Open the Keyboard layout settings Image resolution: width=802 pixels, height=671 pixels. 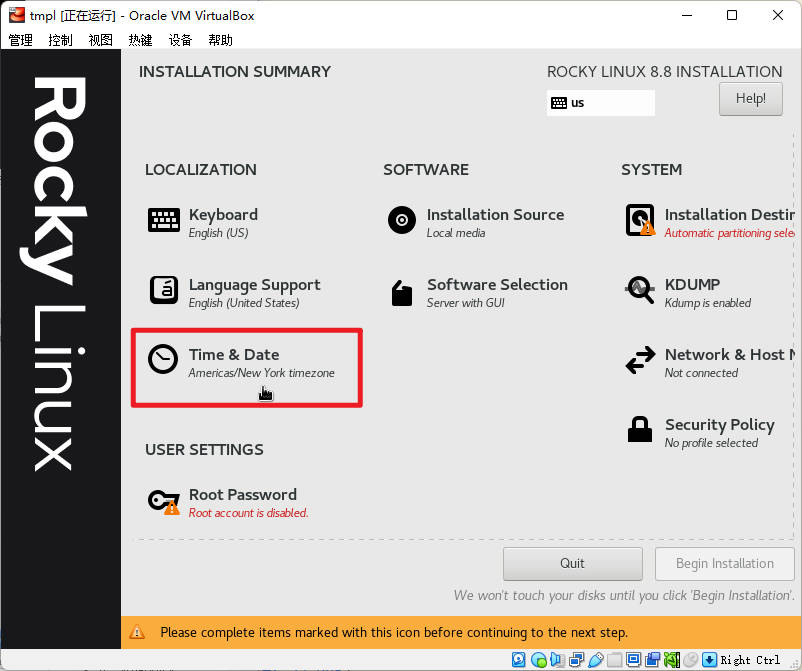click(x=203, y=222)
